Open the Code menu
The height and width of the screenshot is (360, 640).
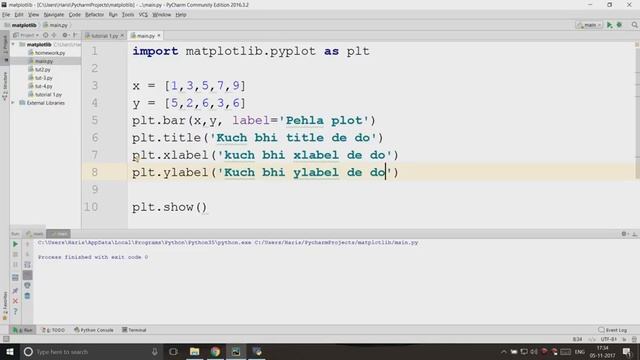(75, 15)
